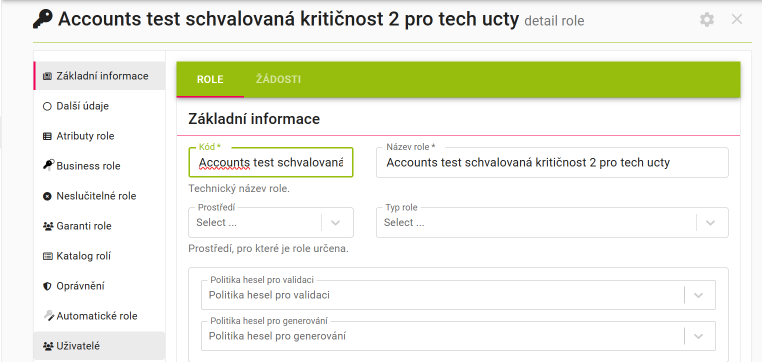Expand the Typ role dropdown

tap(710, 223)
